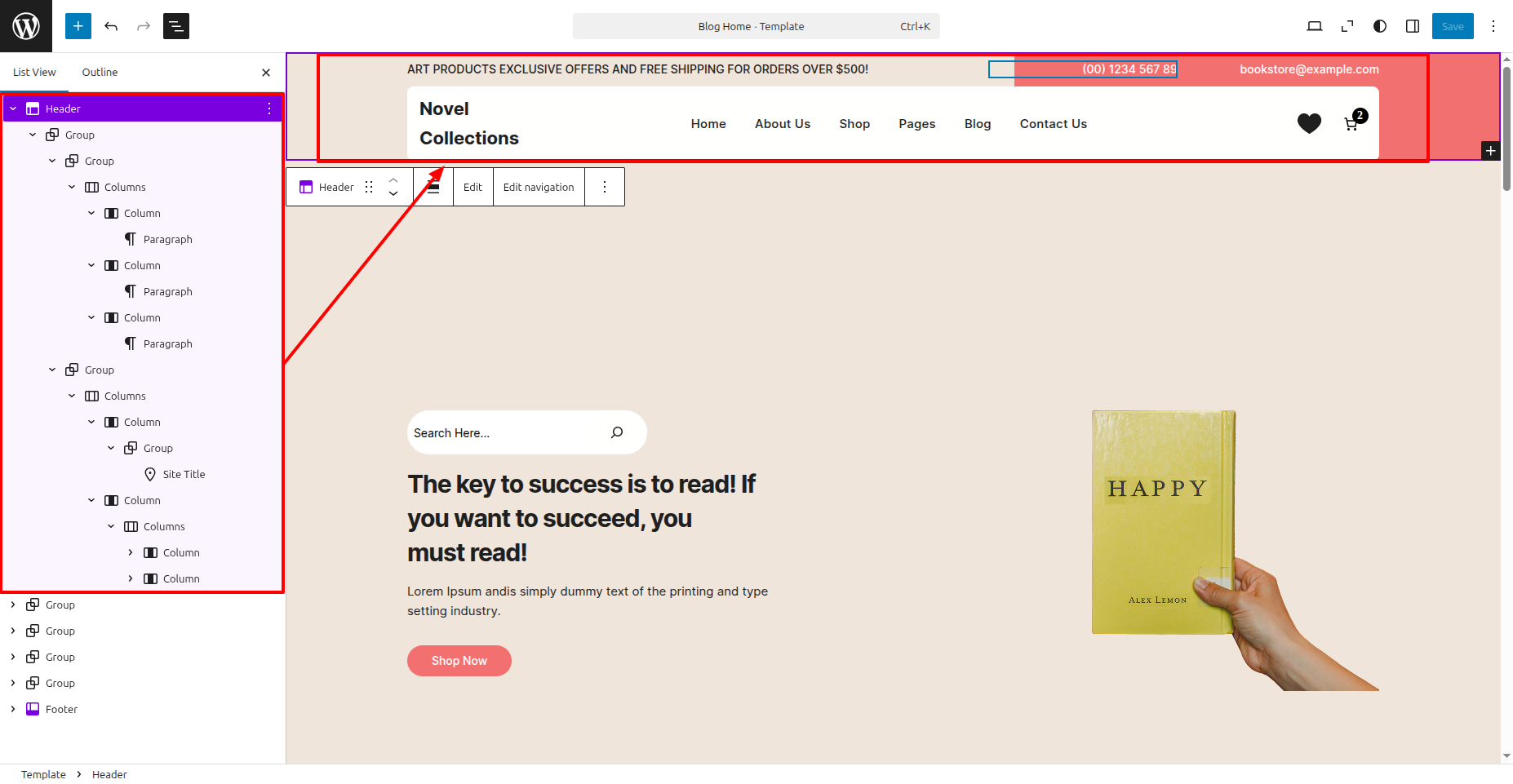The height and width of the screenshot is (784, 1513).
Task: Click the Search Here input field
Action: point(506,432)
